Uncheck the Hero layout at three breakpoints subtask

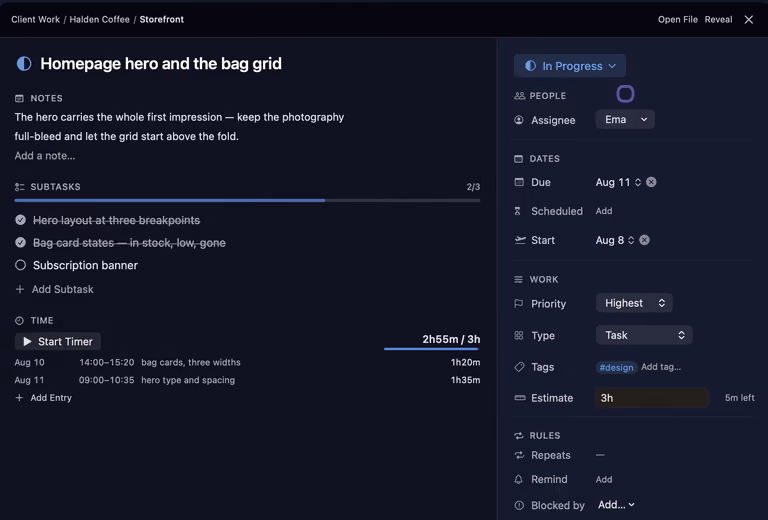(20, 220)
